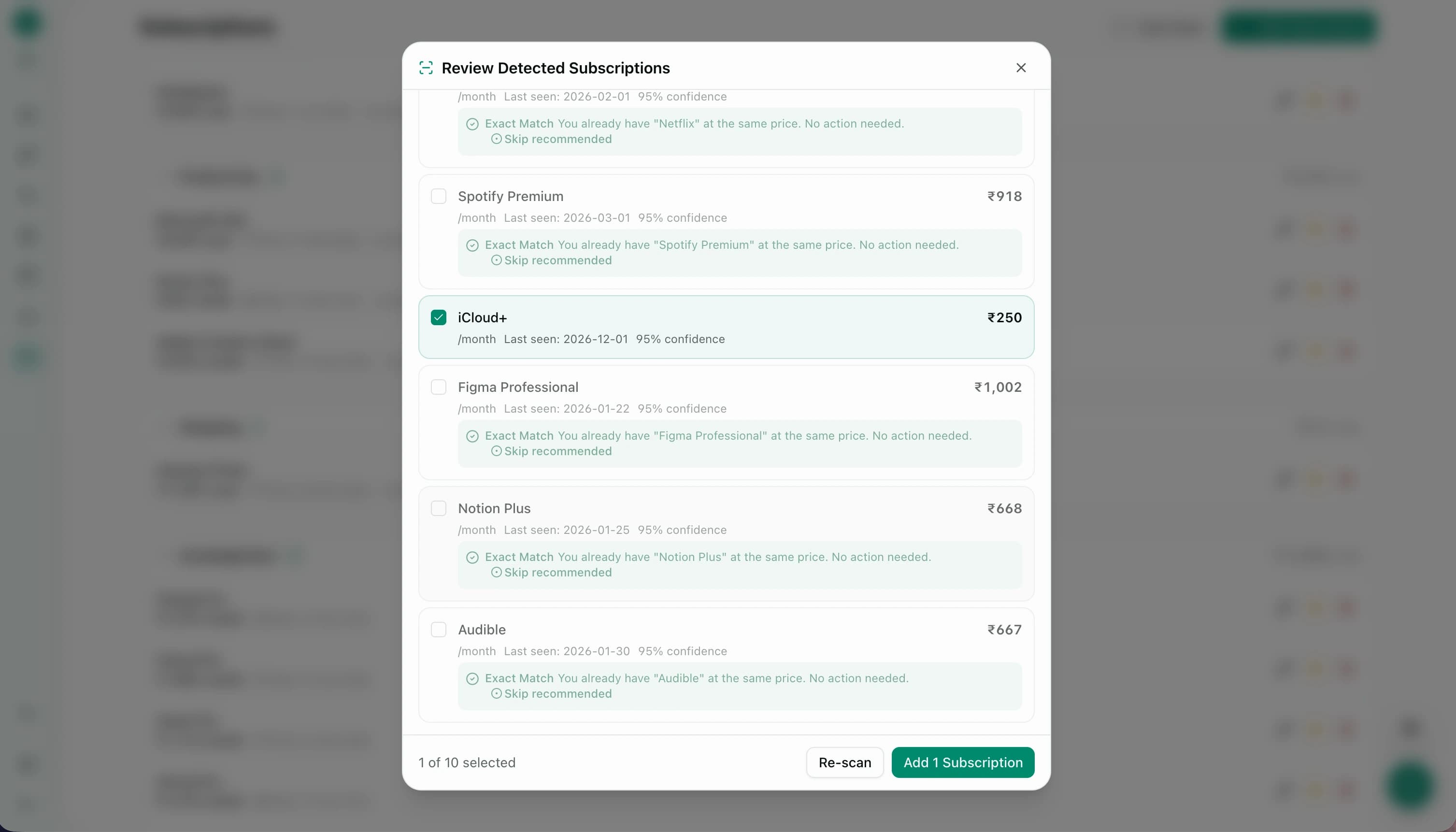Click Skip recommended under Notion Plus
The image size is (1456, 832).
point(557,572)
